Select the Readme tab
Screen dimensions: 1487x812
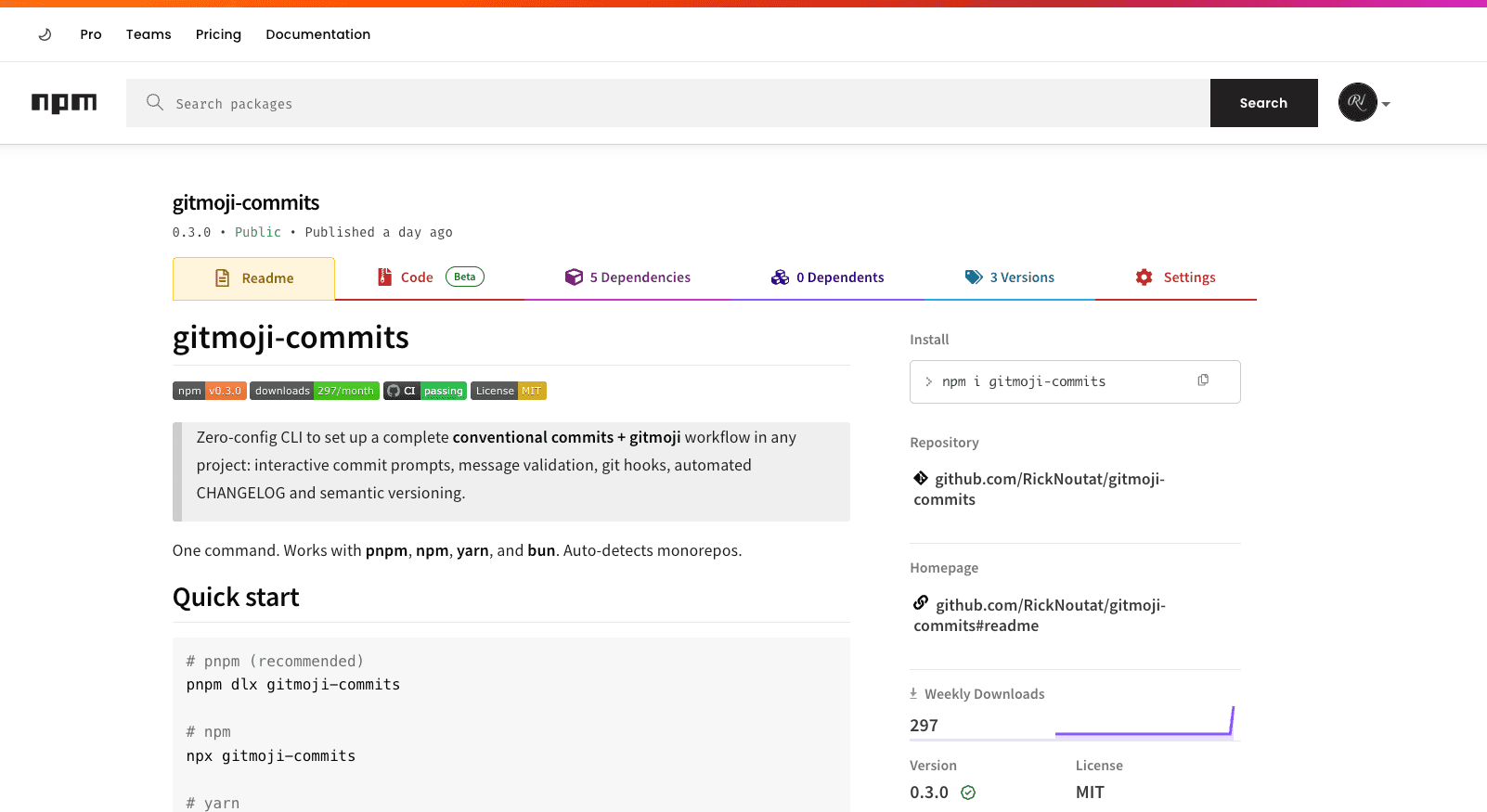click(x=253, y=278)
